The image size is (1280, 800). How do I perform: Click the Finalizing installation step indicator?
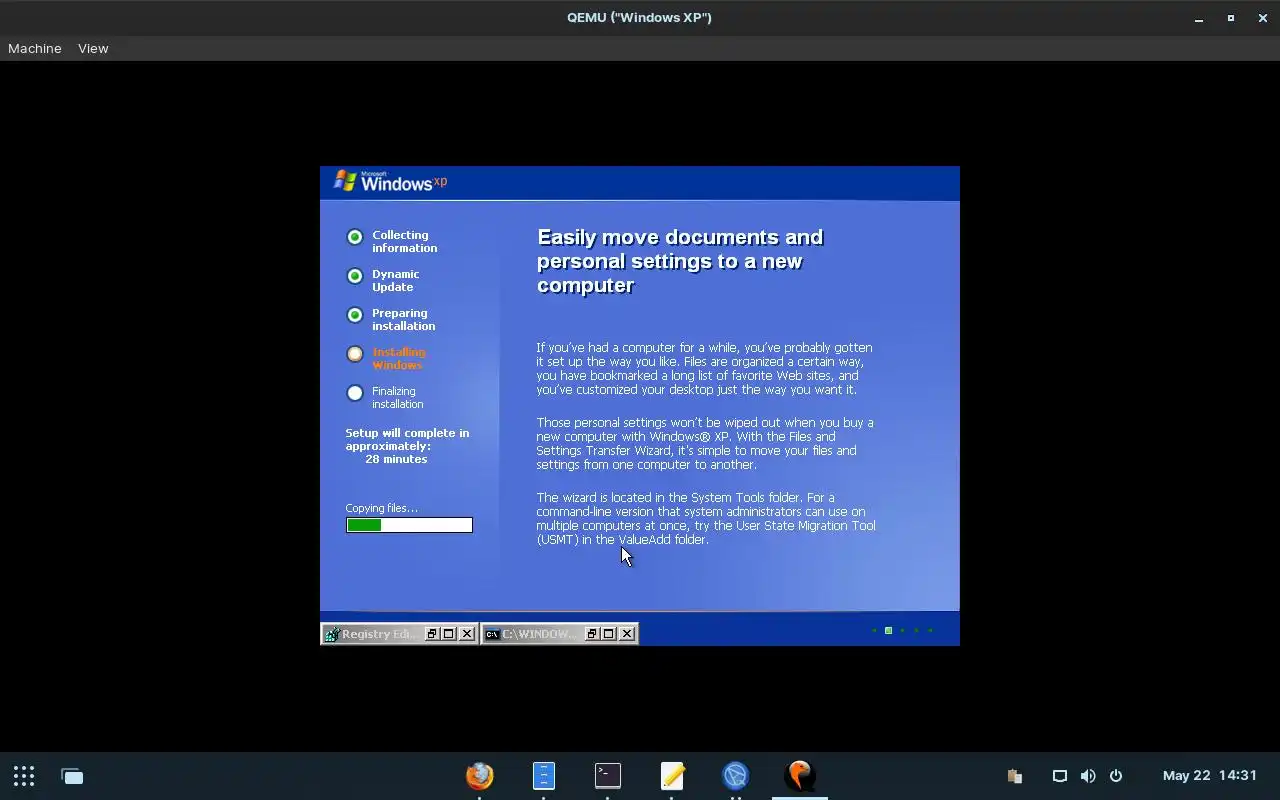point(354,393)
